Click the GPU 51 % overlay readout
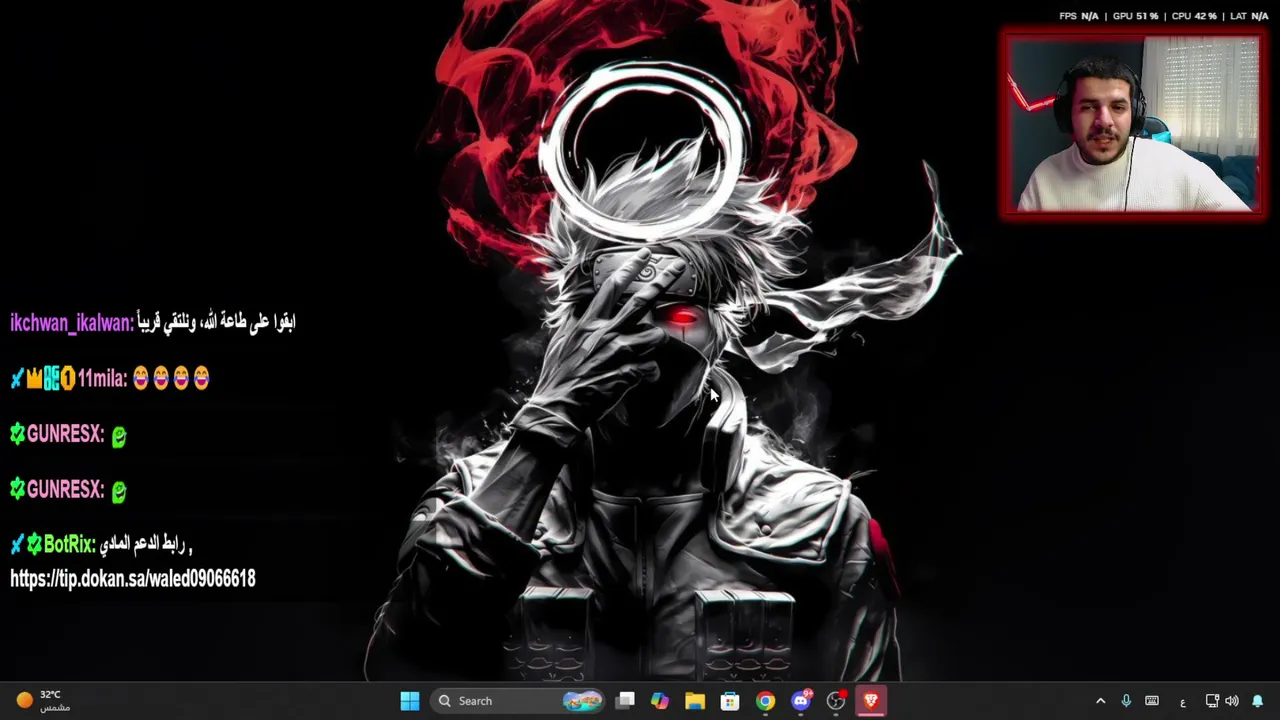Screen dimensions: 1280x720 pyautogui.click(x=1135, y=16)
